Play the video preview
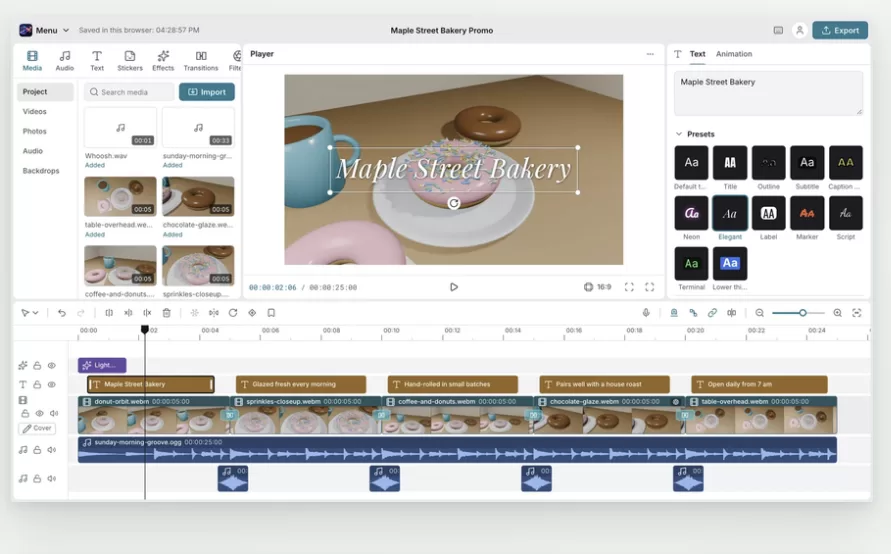 coord(453,287)
